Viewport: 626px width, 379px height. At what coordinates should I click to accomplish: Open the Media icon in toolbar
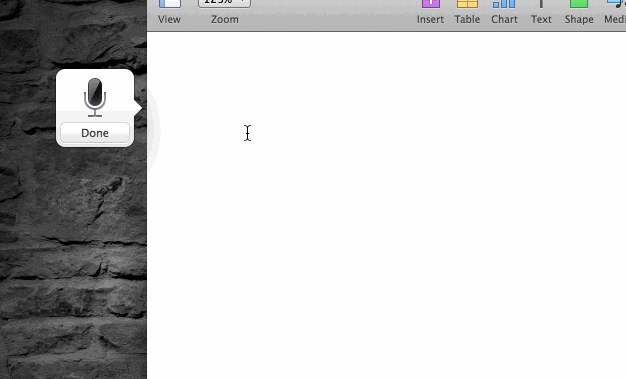click(617, 4)
